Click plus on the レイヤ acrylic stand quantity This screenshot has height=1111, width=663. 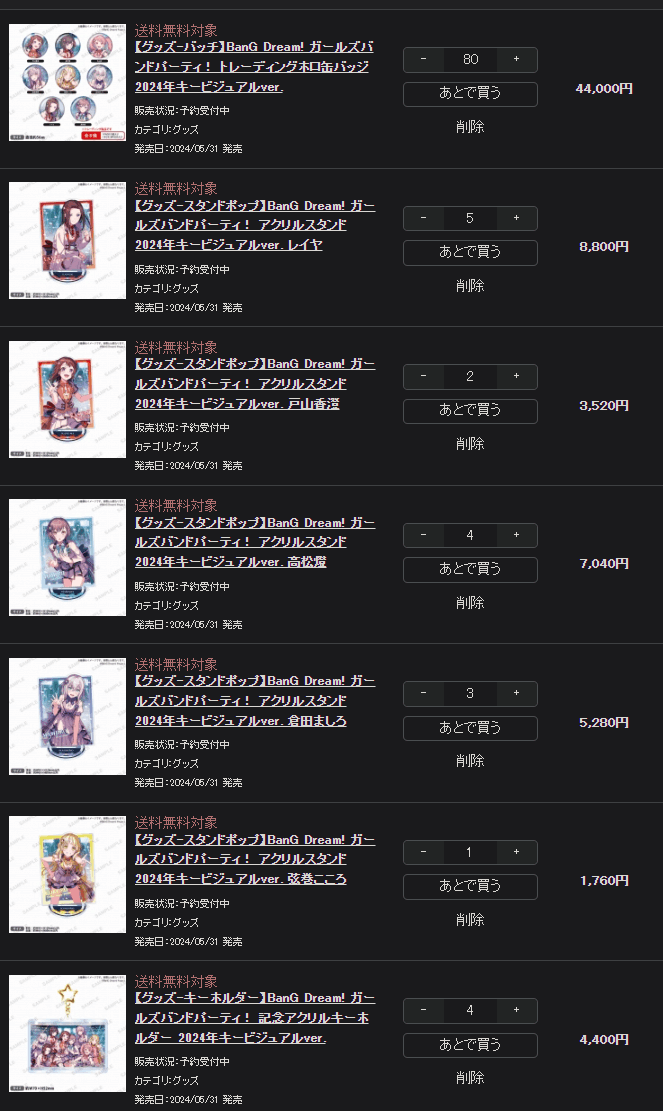pos(516,218)
